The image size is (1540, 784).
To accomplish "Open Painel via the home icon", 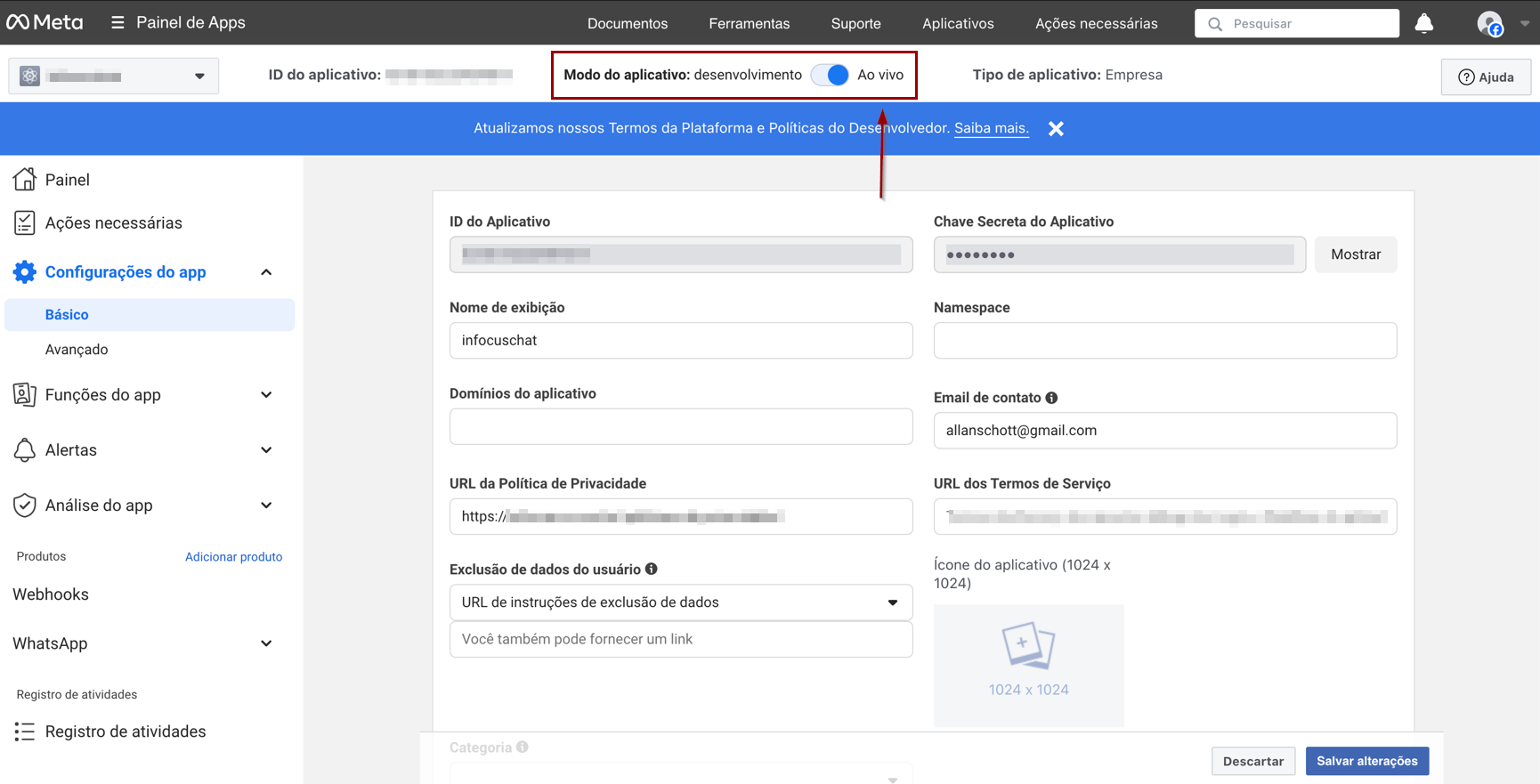I will coord(25,180).
